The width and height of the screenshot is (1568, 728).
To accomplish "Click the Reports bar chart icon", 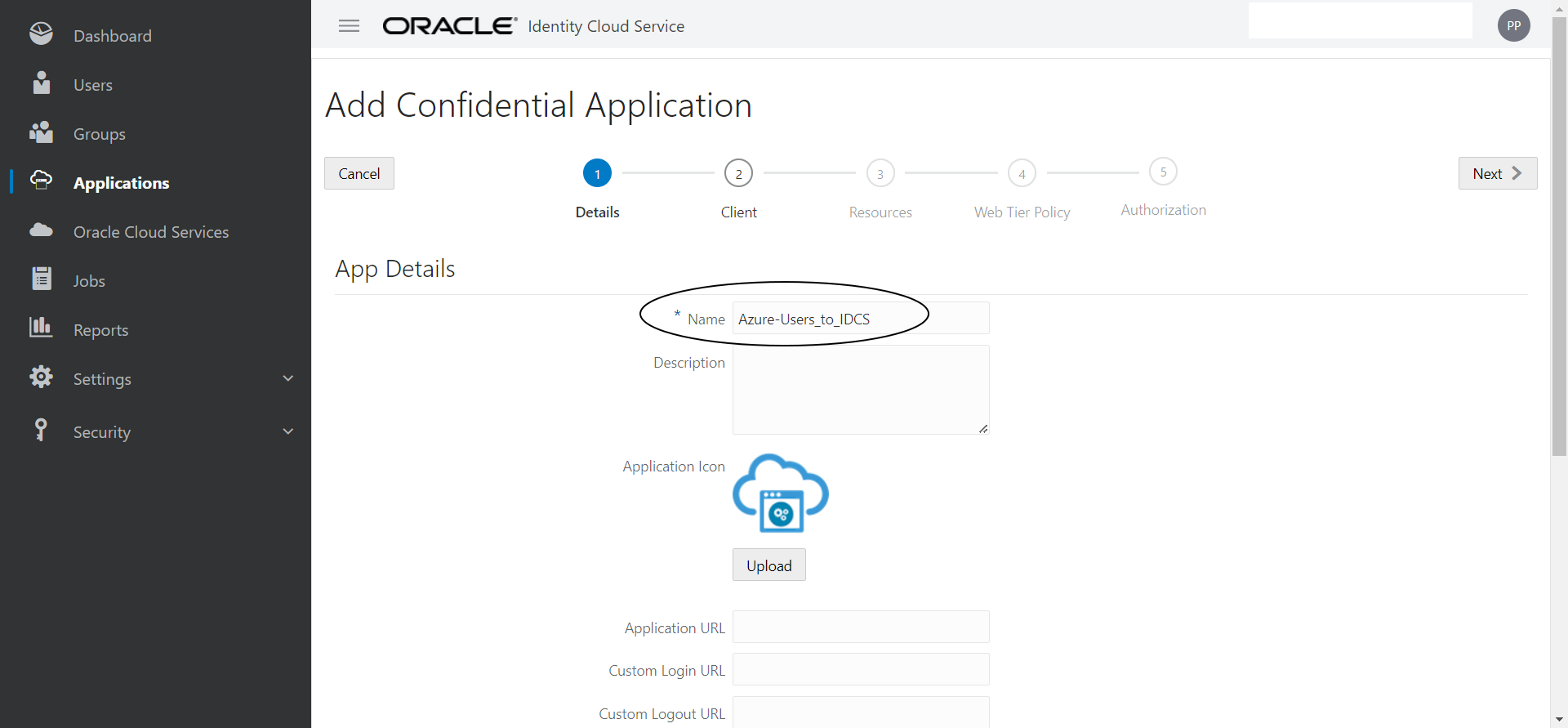I will 41,328.
